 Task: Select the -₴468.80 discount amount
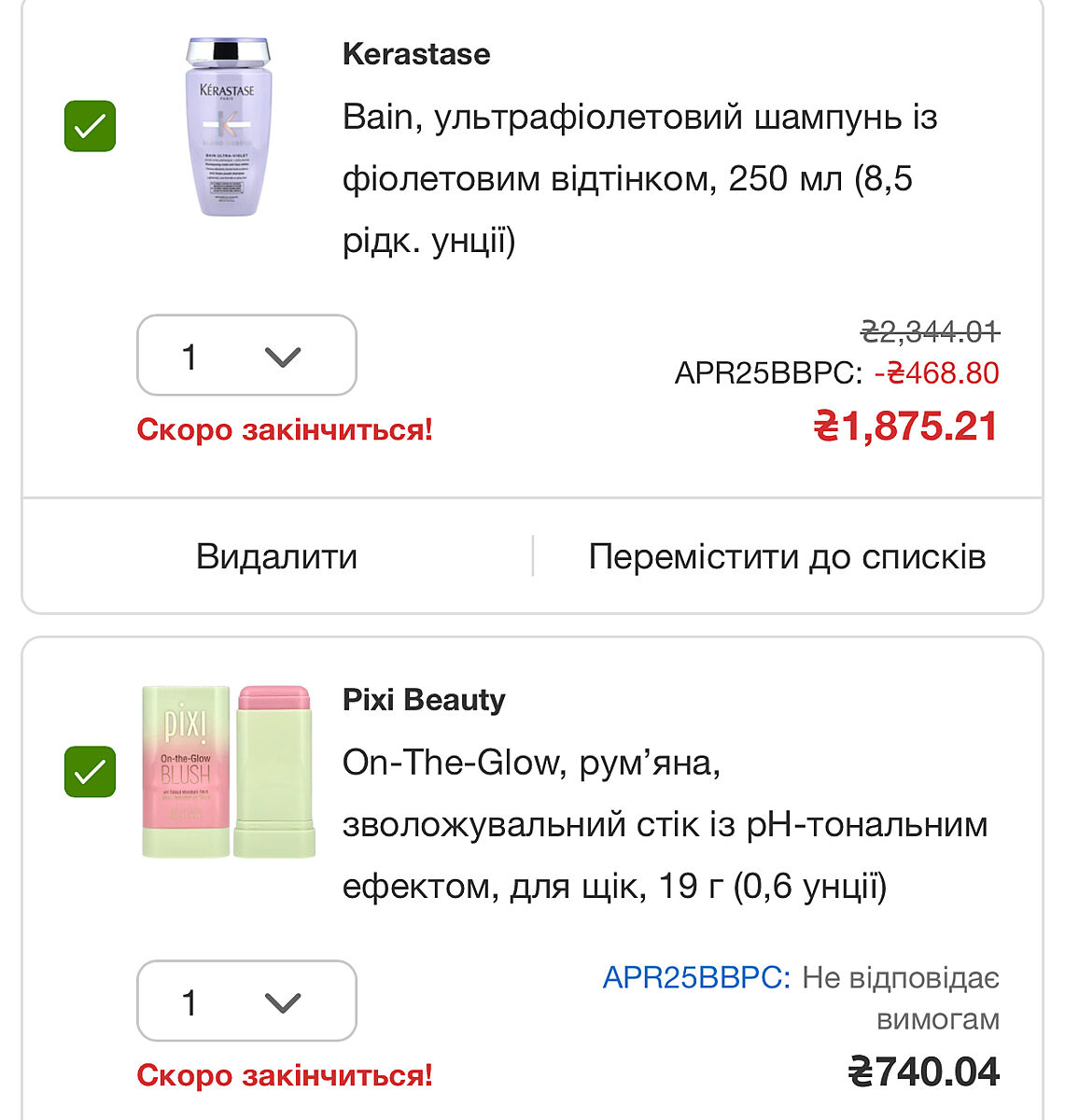(936, 373)
